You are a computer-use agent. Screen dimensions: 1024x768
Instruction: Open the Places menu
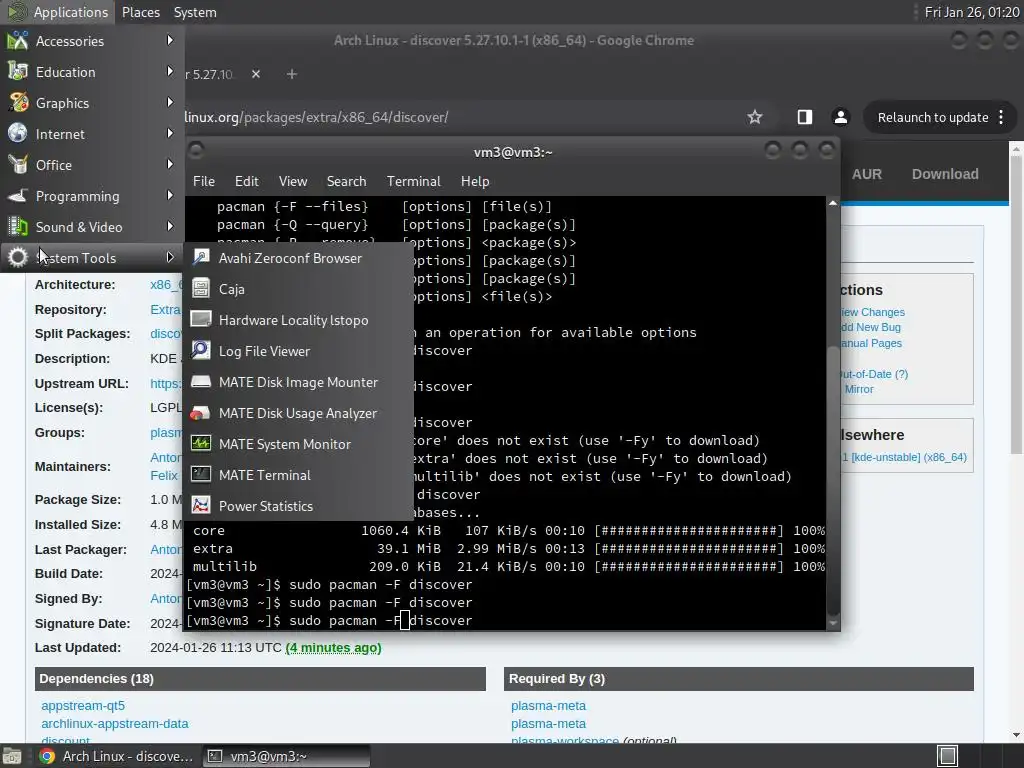point(141,12)
